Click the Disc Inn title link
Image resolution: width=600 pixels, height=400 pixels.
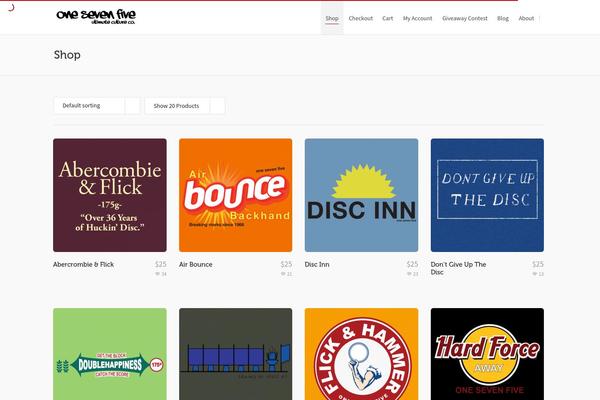317,264
